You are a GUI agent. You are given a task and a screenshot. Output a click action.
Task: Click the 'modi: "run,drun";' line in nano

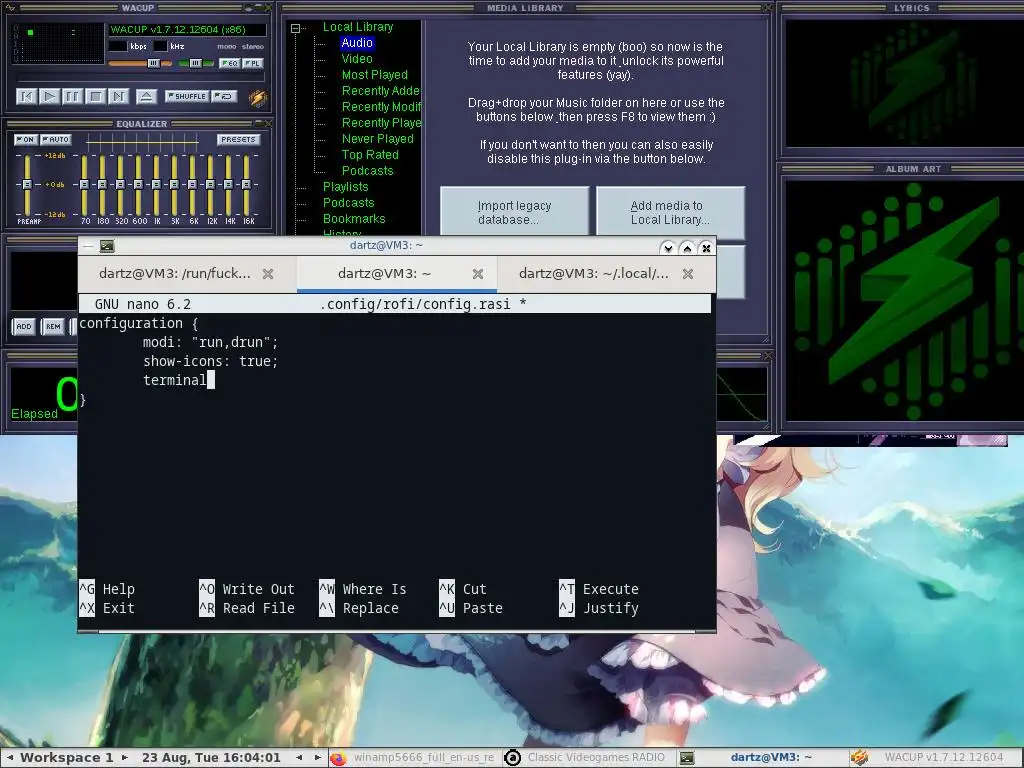[210, 342]
